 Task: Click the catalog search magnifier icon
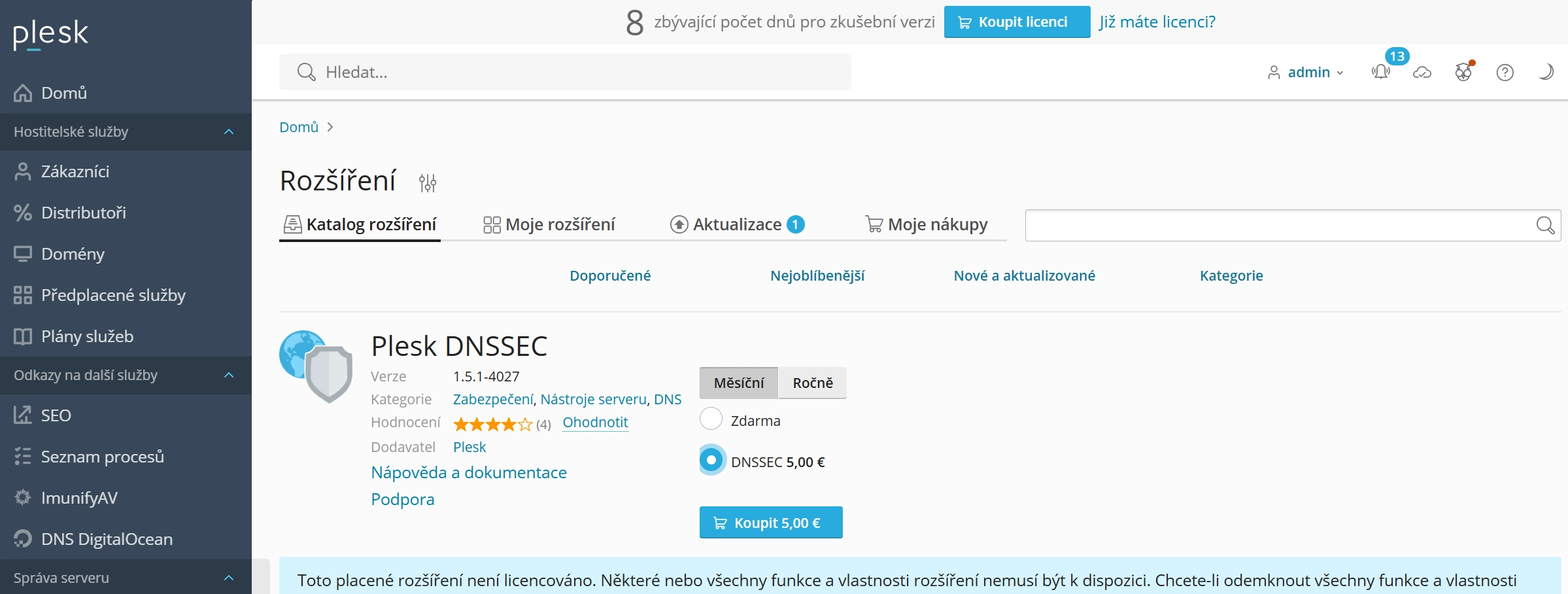tap(1546, 226)
